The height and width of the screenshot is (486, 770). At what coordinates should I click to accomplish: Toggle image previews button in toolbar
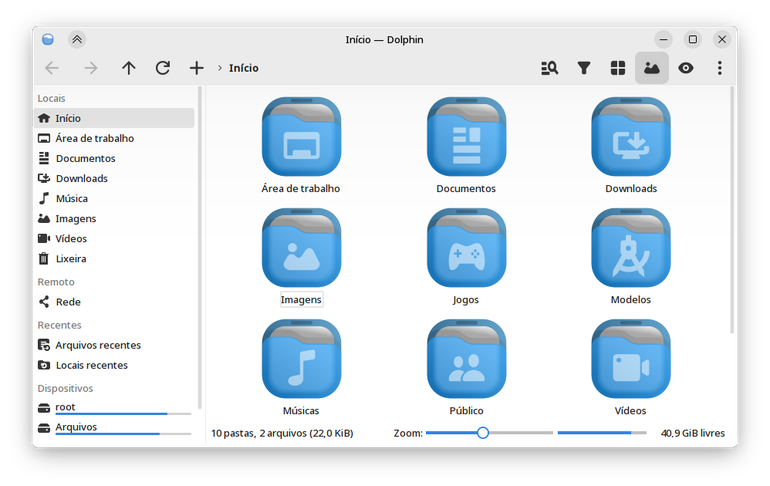coord(652,68)
